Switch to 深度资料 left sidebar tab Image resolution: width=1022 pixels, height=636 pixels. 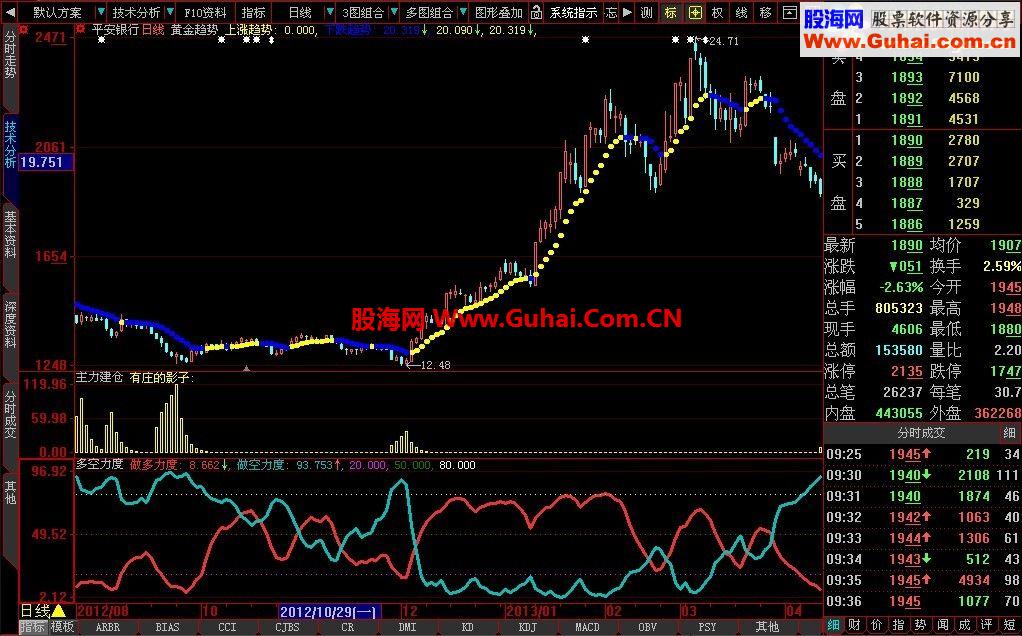(10, 324)
